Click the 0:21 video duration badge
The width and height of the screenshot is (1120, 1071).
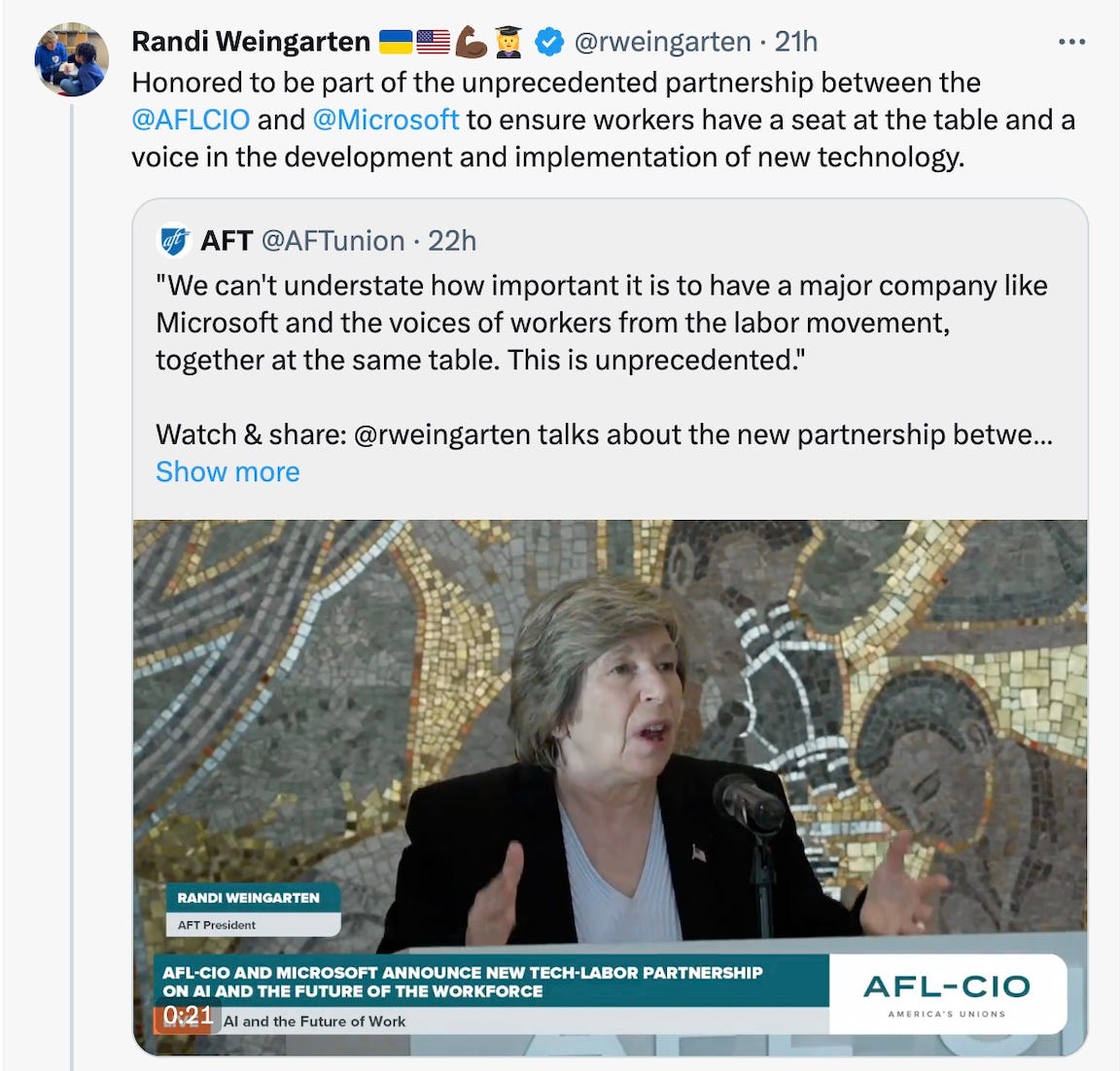(188, 1016)
